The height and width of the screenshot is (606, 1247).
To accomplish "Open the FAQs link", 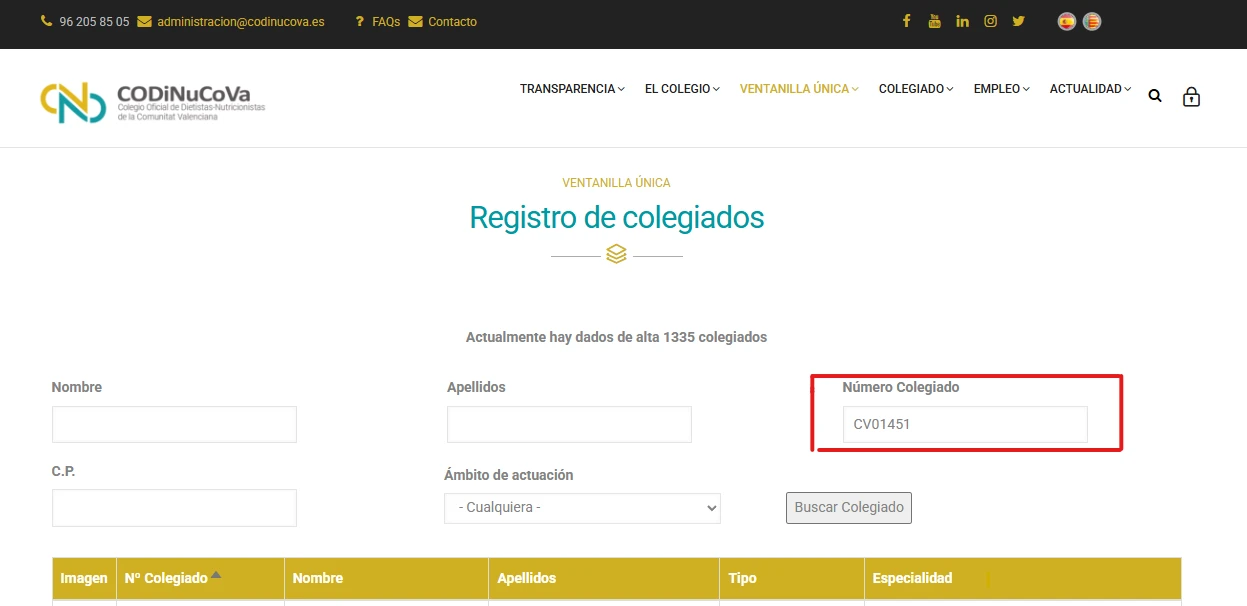I will point(386,22).
